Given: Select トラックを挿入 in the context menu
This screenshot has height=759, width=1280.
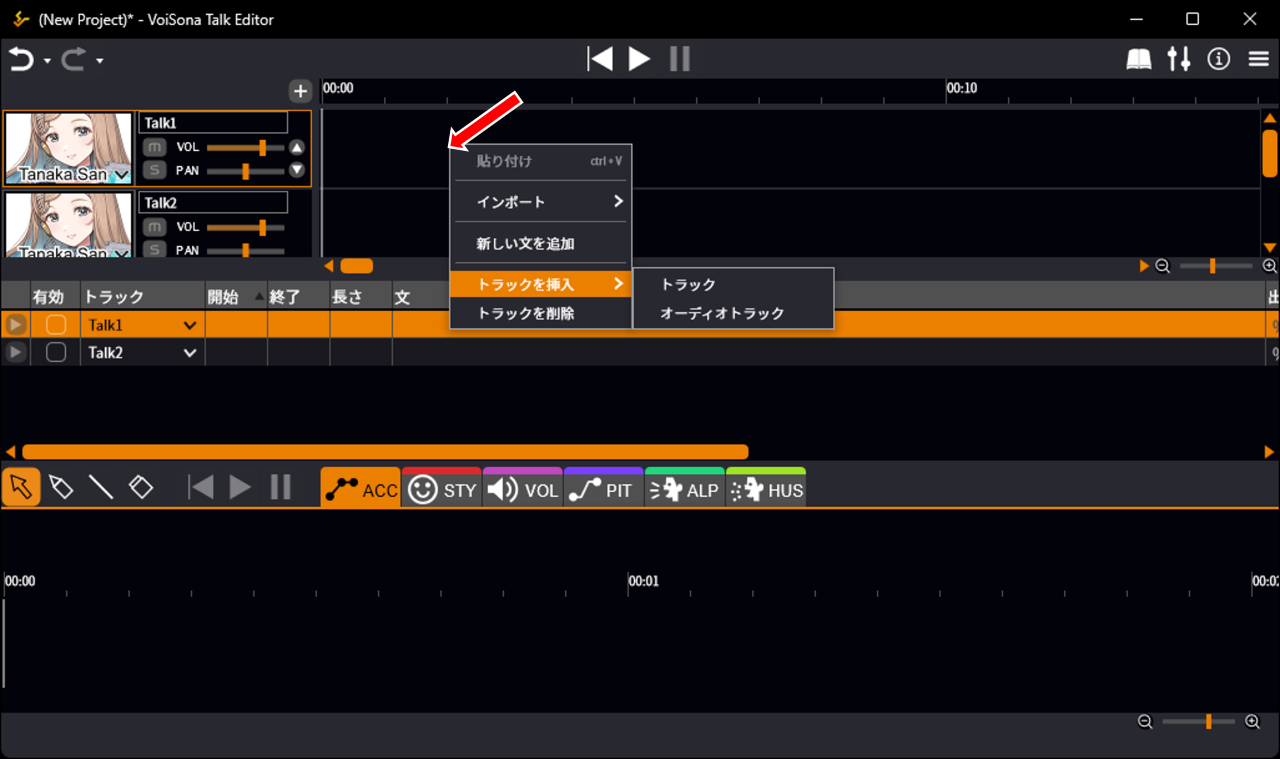Looking at the screenshot, I should pos(541,285).
